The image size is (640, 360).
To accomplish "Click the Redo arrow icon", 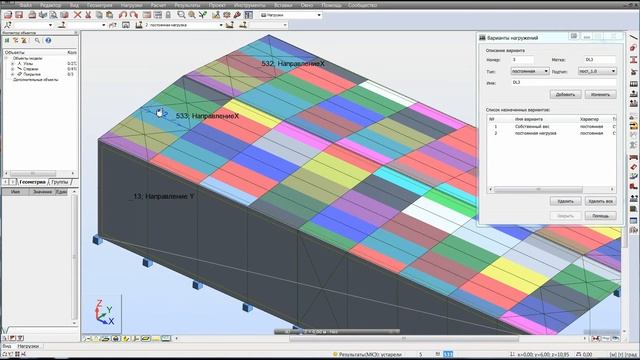I will click(x=133, y=15).
